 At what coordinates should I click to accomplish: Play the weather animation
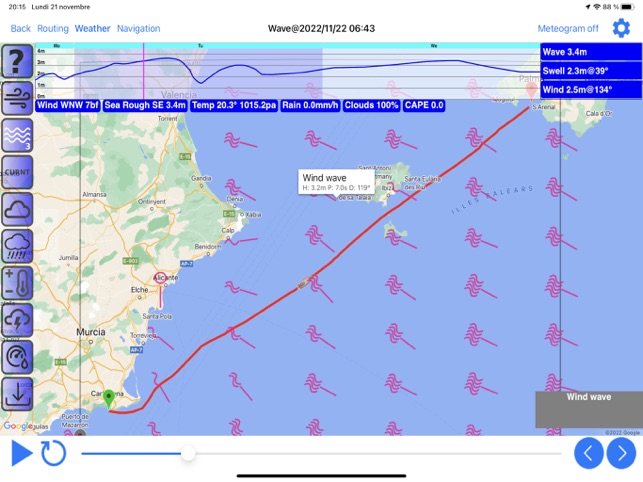[x=22, y=453]
